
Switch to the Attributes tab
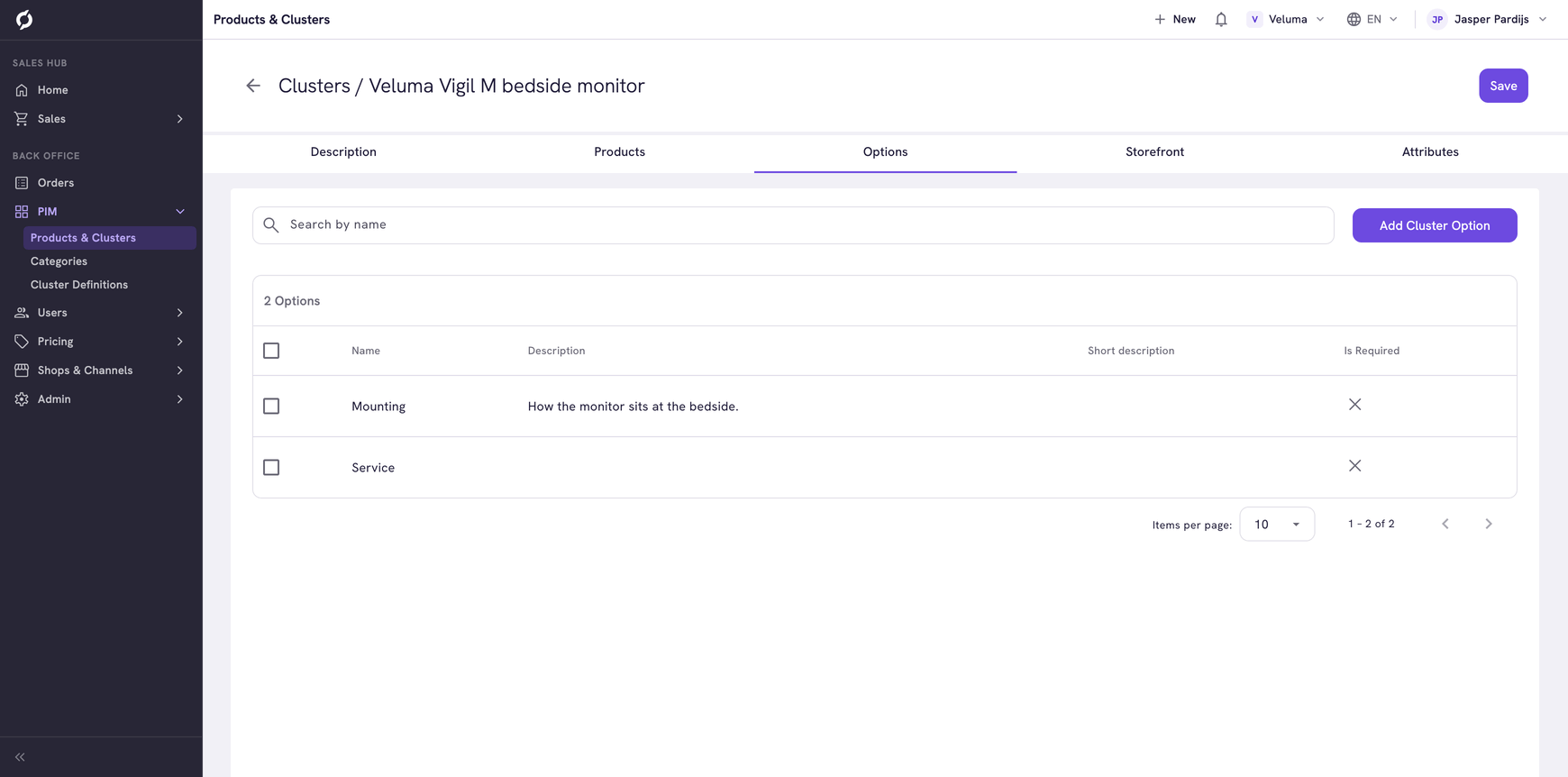pyautogui.click(x=1430, y=152)
